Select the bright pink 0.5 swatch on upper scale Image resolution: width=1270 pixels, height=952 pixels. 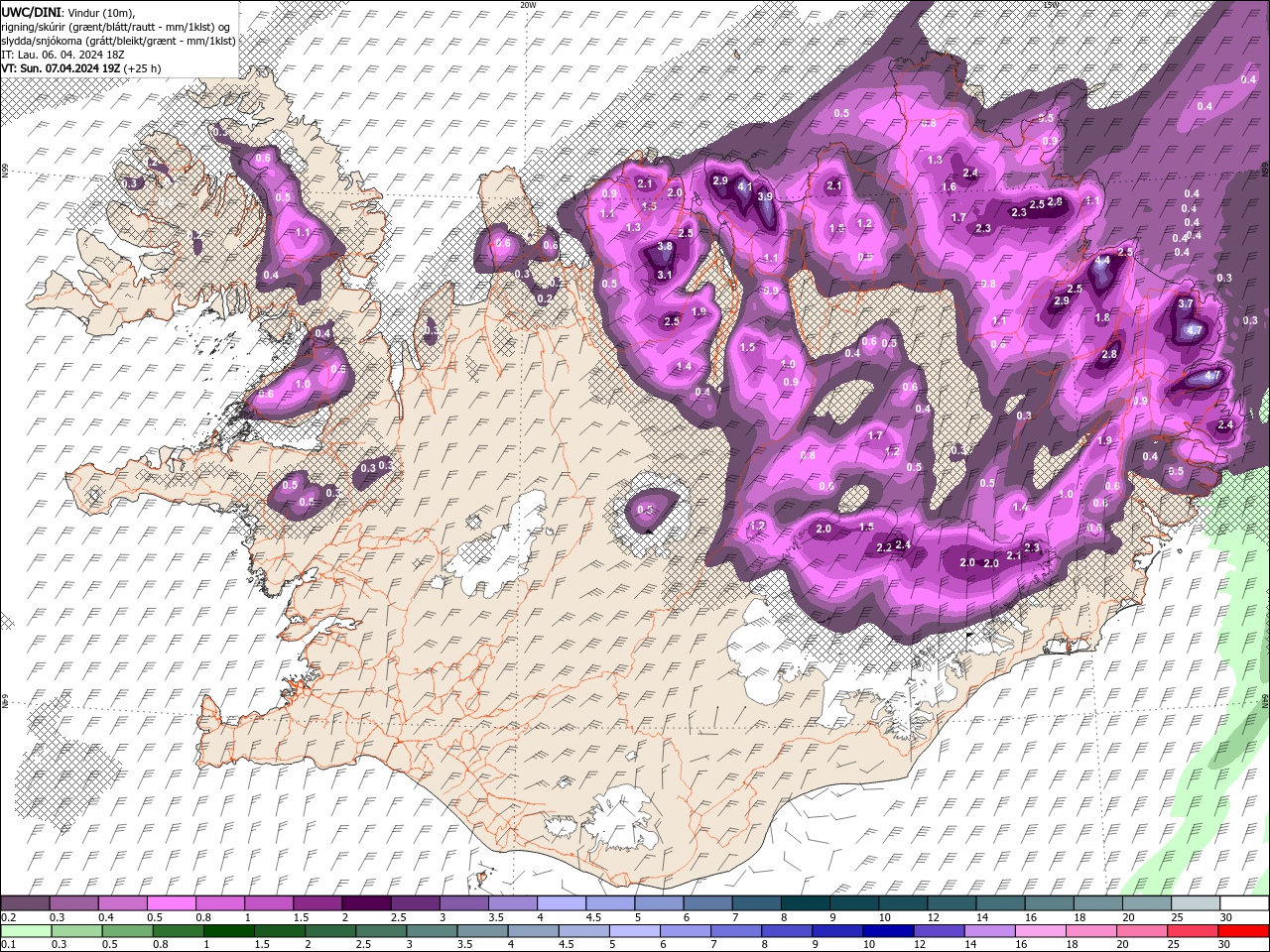tap(171, 903)
